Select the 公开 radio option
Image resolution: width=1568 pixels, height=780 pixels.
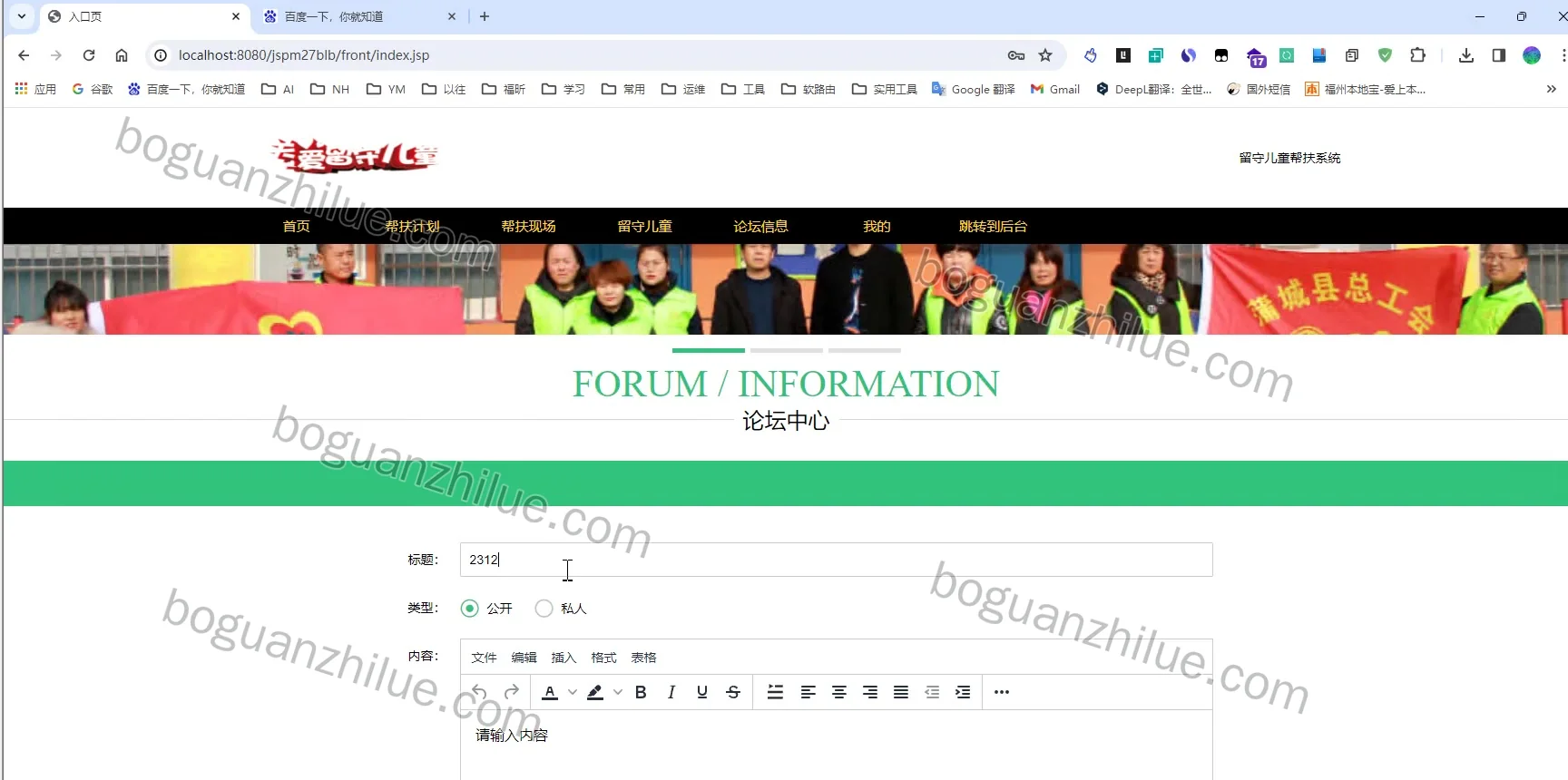(x=469, y=609)
